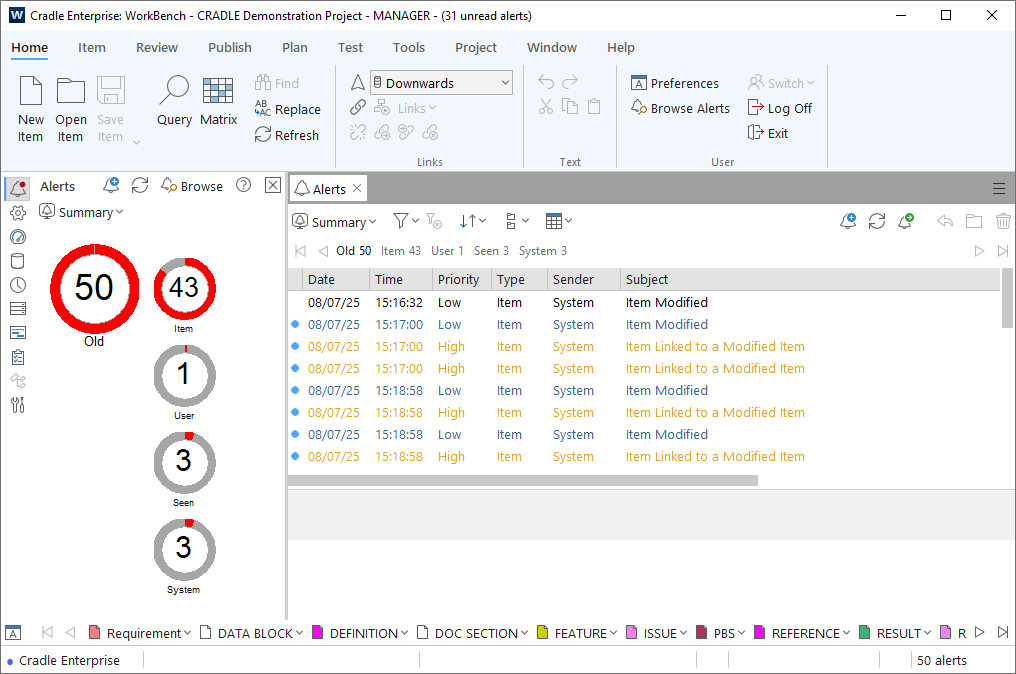Open the sort order dropdown
The width and height of the screenshot is (1016, 674).
point(472,221)
